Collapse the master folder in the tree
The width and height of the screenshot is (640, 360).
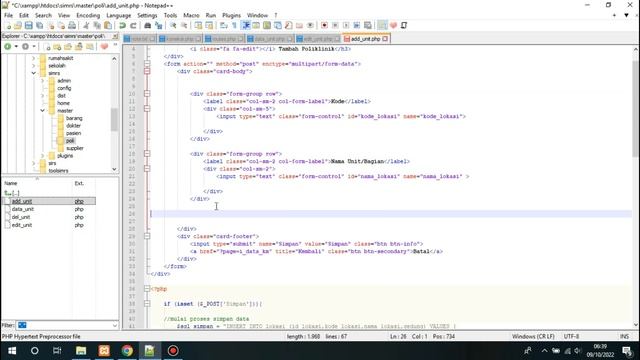[42, 111]
